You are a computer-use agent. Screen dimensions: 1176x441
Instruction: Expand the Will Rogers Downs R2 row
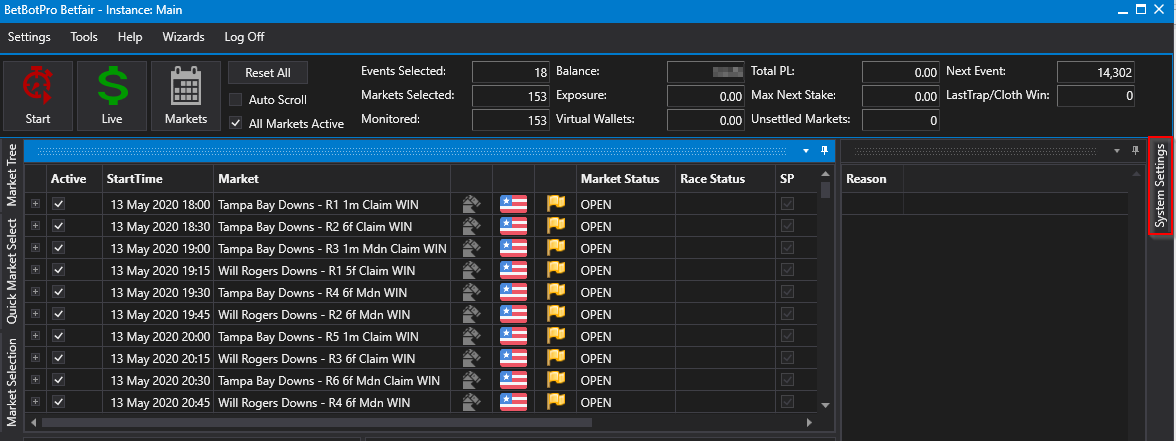coord(35,314)
